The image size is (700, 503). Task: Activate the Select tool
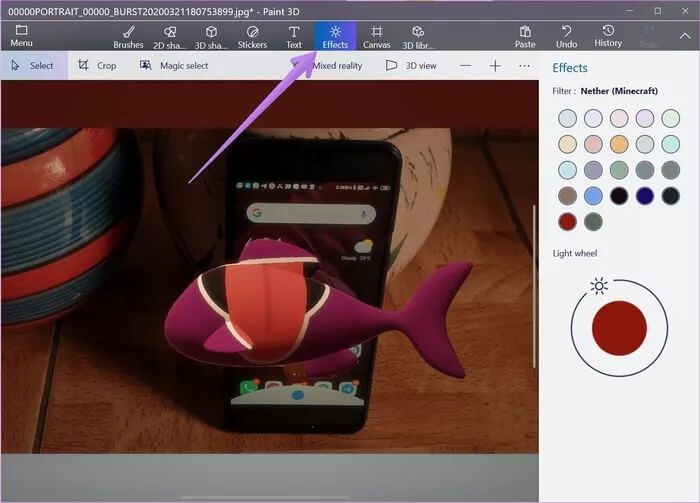[x=34, y=66]
